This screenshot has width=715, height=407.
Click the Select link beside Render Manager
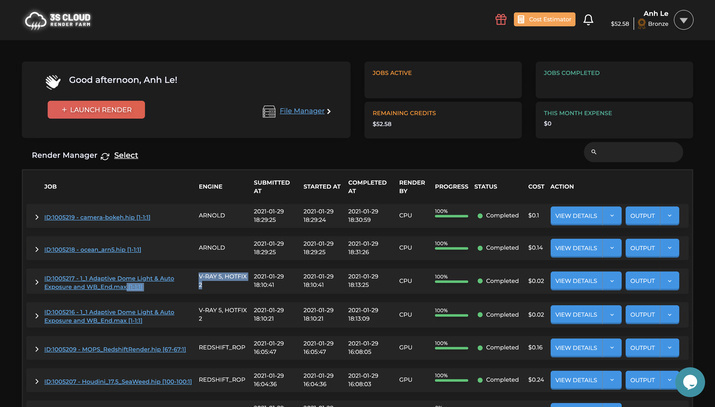[126, 155]
